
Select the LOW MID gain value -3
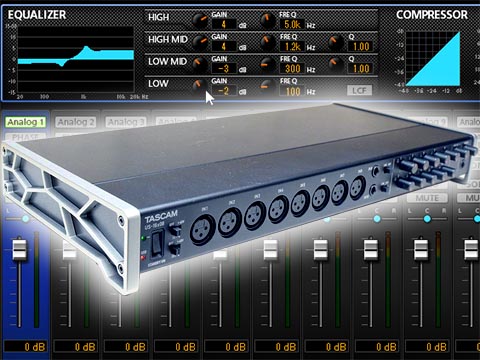point(224,69)
